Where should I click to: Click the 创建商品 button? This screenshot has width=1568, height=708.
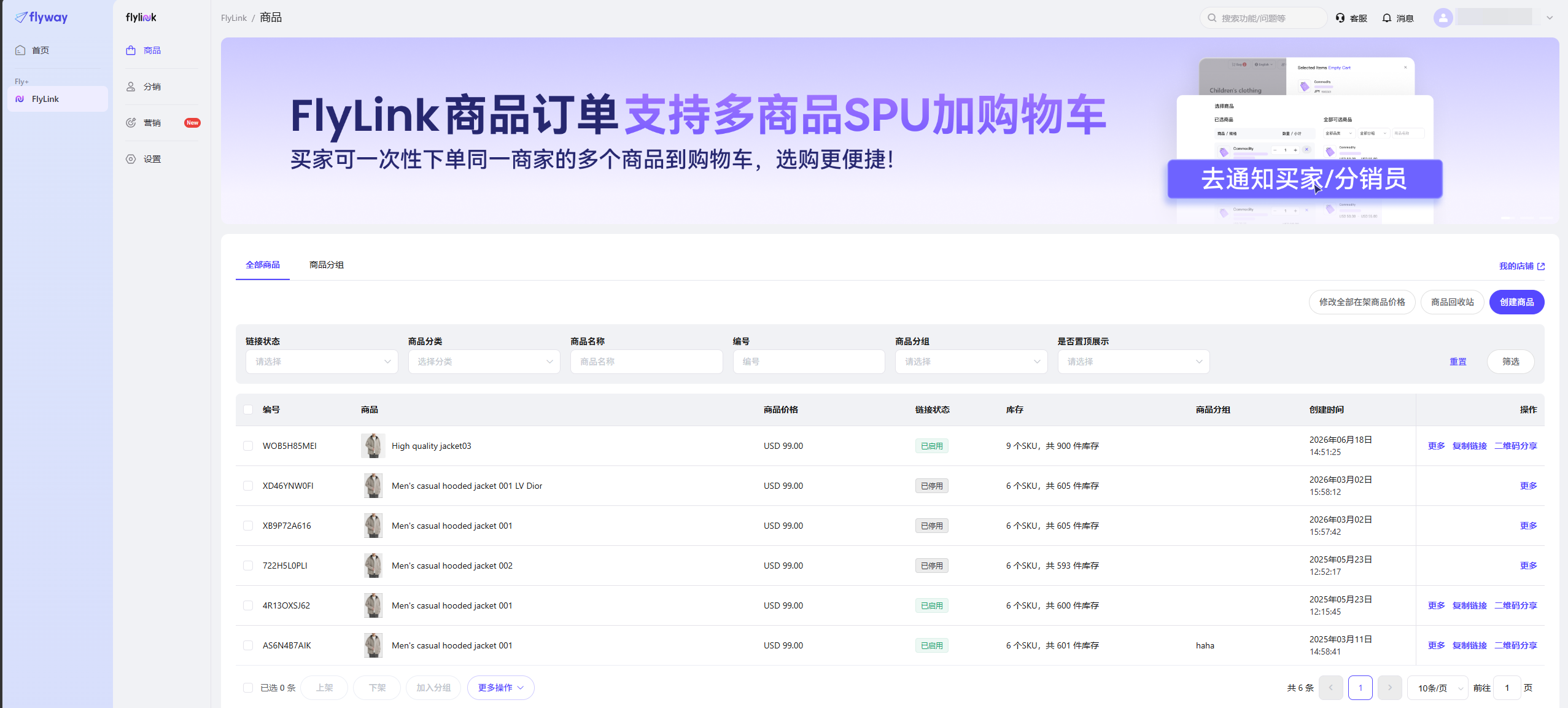pyautogui.click(x=1517, y=302)
